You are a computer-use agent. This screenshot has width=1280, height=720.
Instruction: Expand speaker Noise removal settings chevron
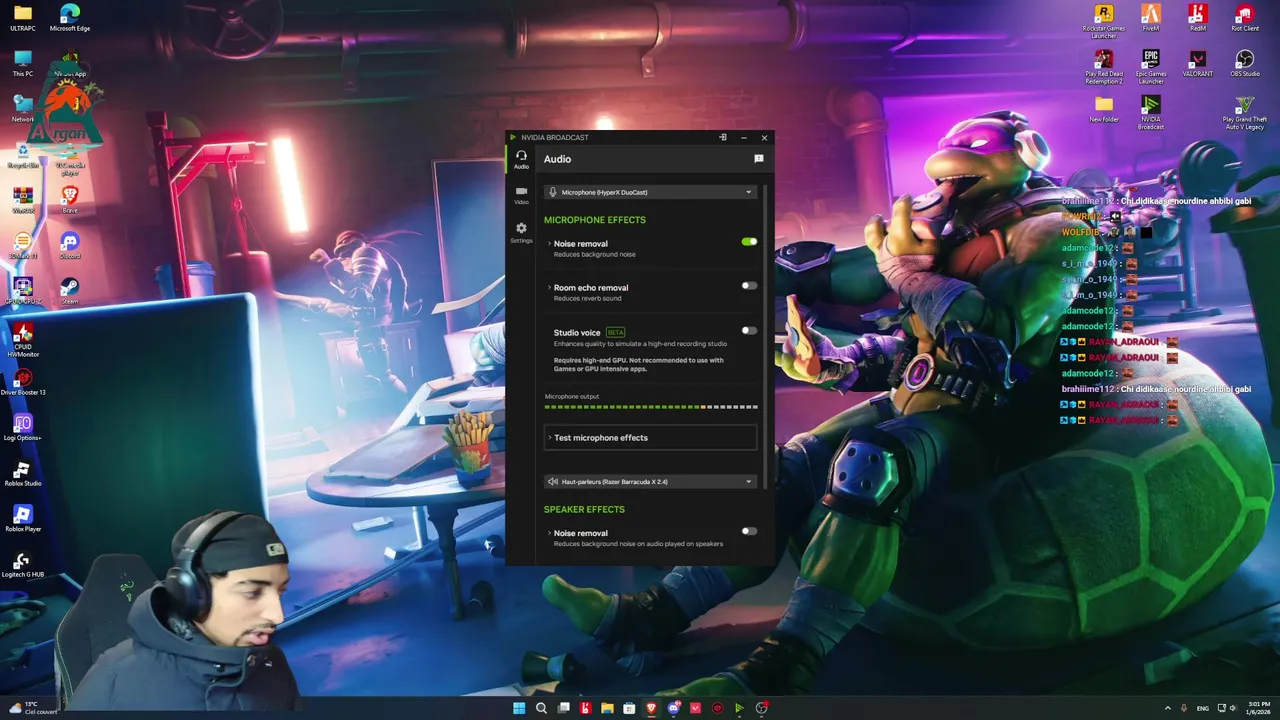pyautogui.click(x=549, y=533)
